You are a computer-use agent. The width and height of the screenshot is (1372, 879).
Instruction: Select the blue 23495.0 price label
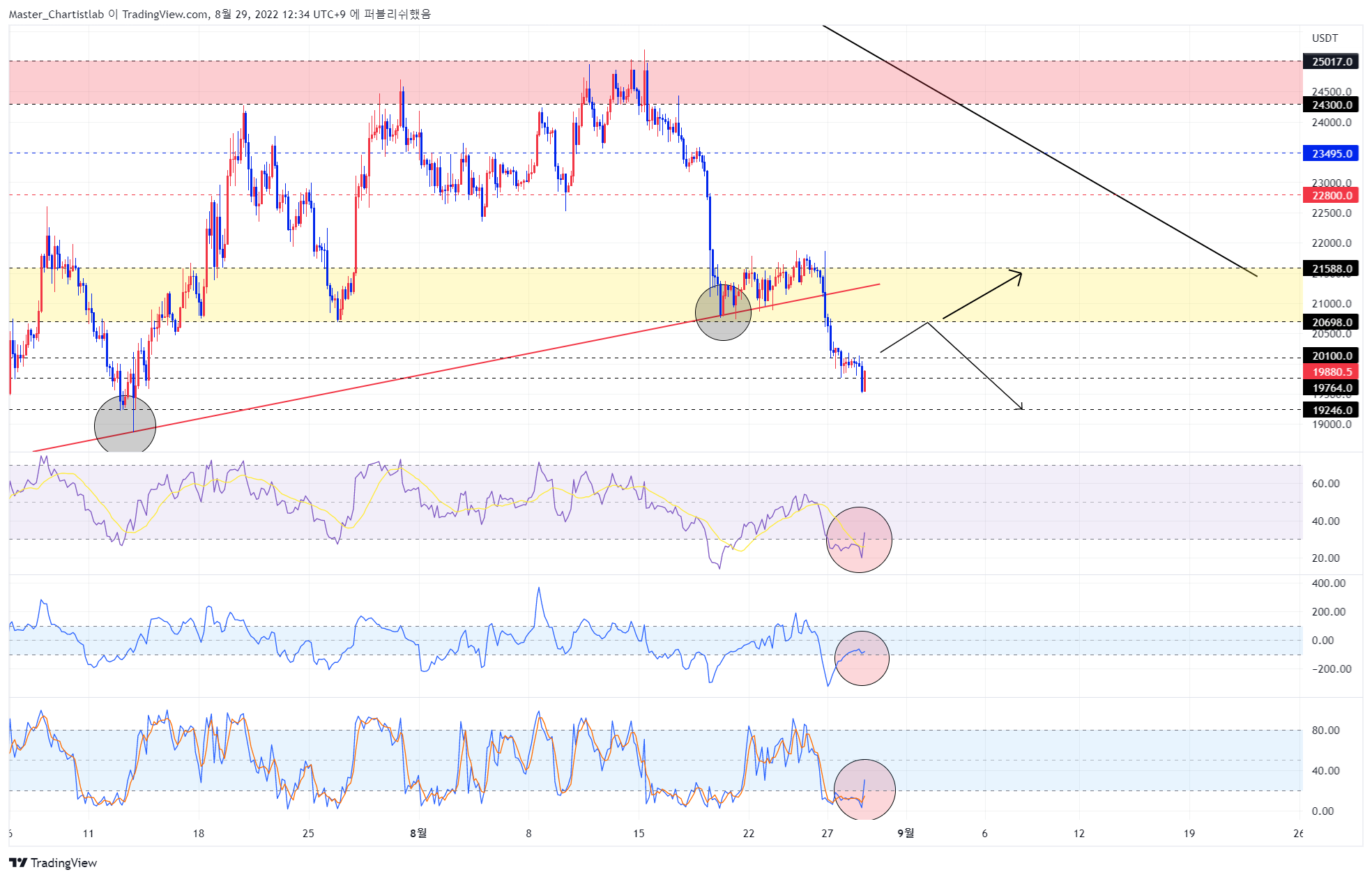point(1331,153)
